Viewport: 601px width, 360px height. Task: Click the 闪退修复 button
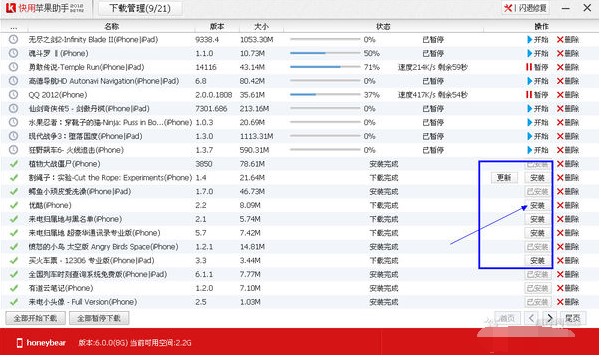pos(525,8)
